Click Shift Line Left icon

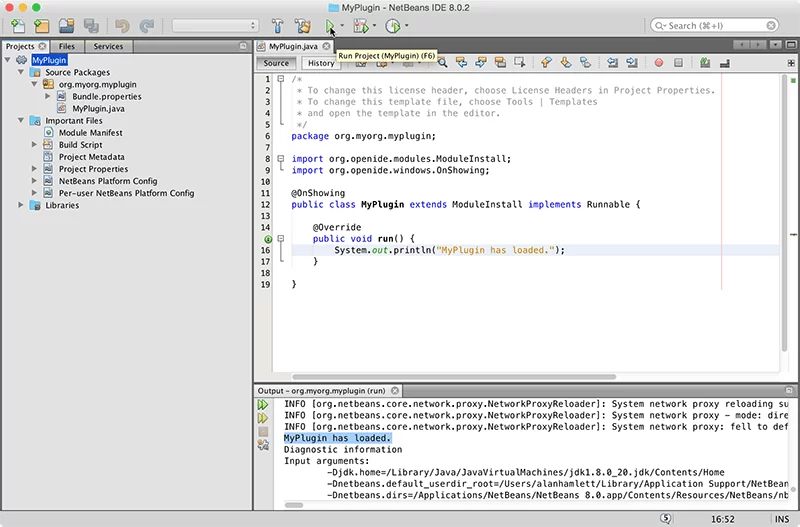tap(612, 63)
